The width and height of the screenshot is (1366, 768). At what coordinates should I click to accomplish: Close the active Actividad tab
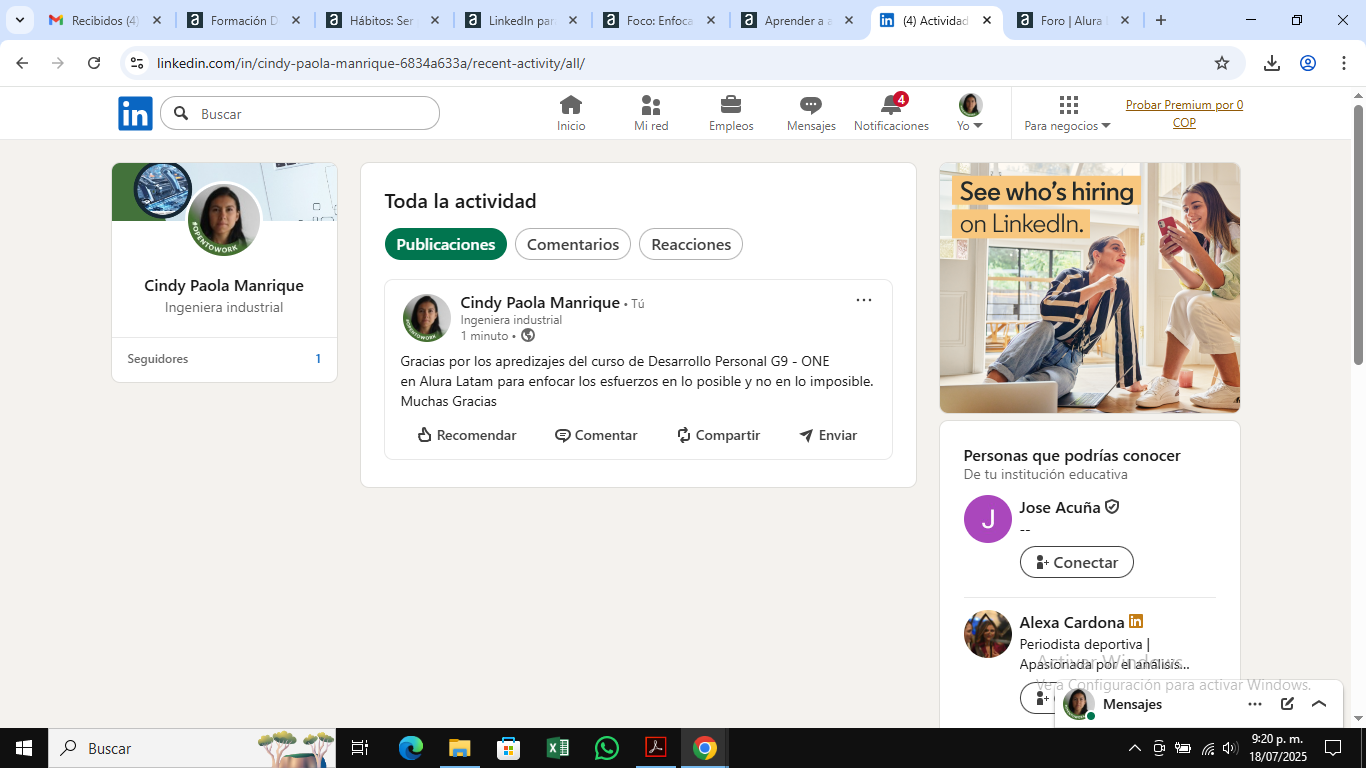point(986,20)
